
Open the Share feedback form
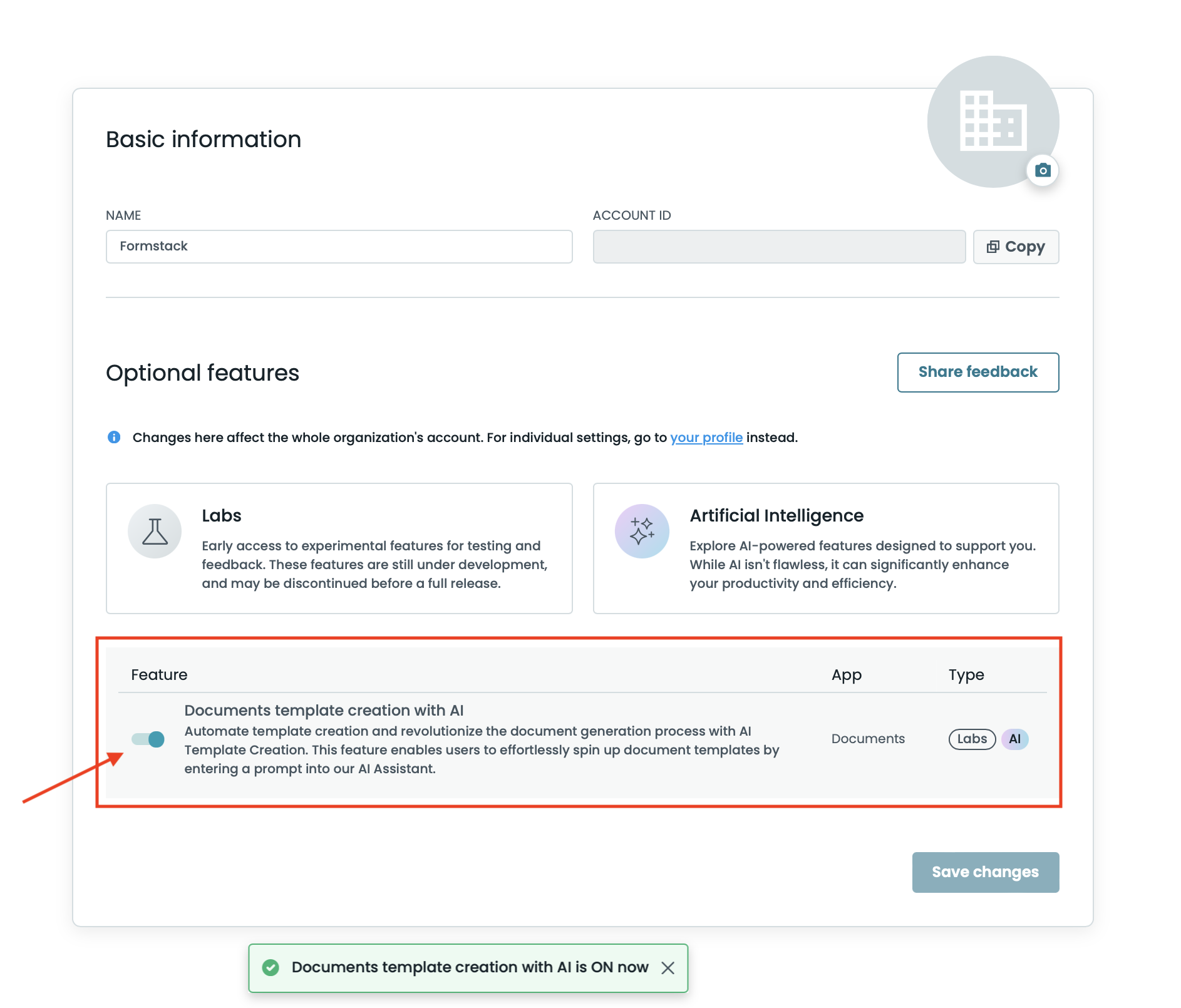(977, 372)
